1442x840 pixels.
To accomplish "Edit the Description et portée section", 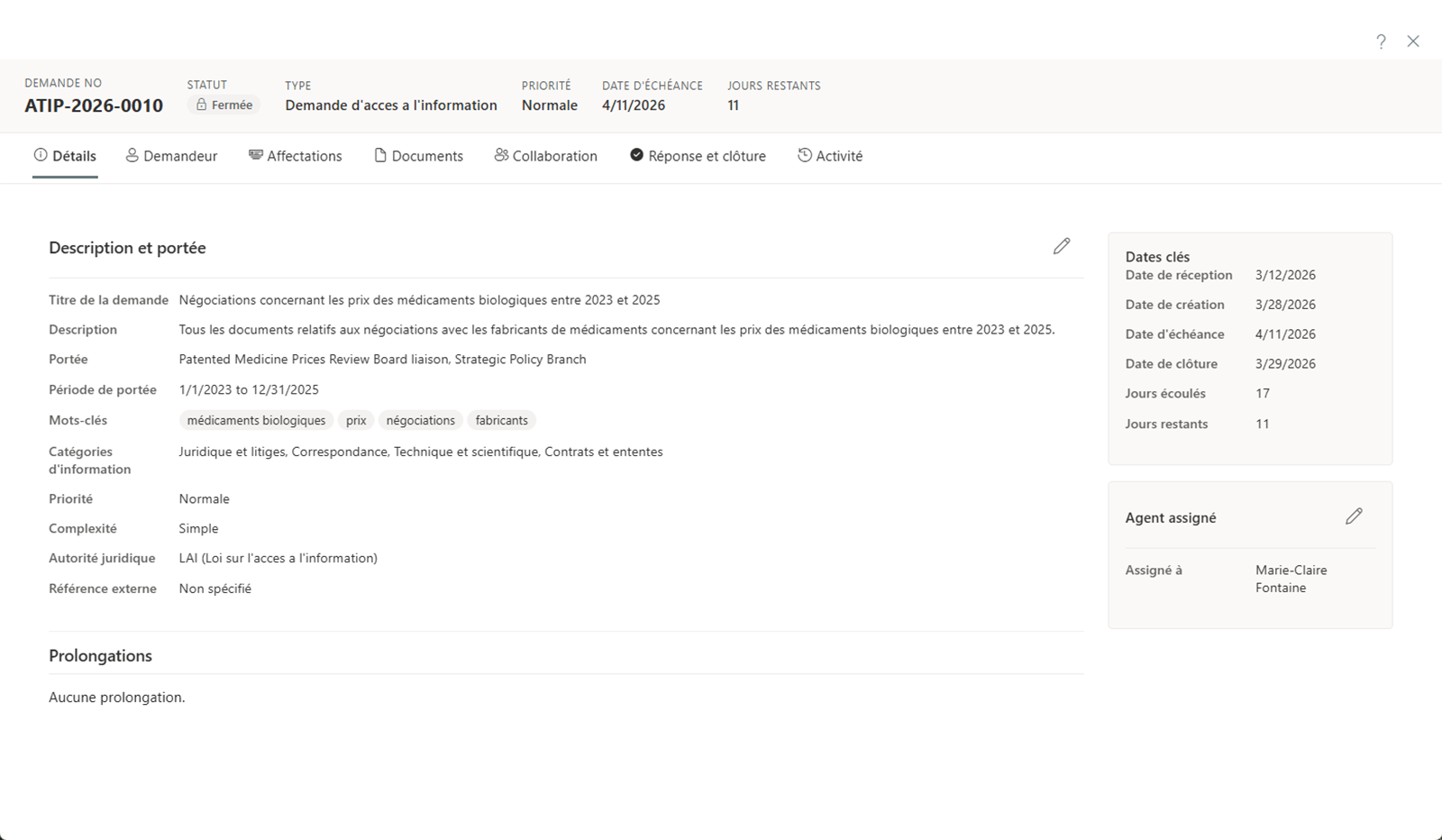I will [x=1062, y=246].
